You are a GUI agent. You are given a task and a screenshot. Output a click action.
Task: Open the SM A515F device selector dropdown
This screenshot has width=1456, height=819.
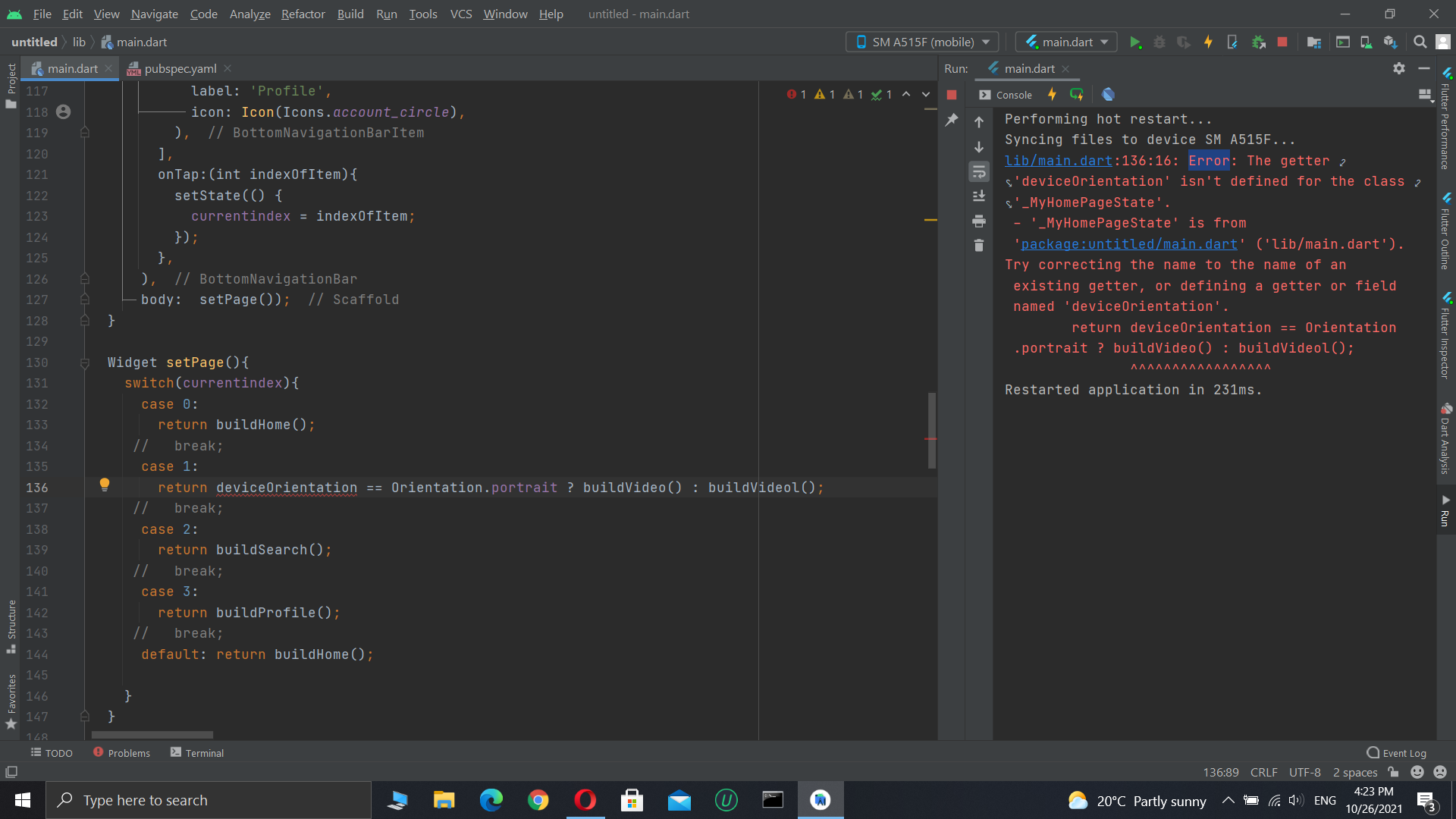point(922,42)
